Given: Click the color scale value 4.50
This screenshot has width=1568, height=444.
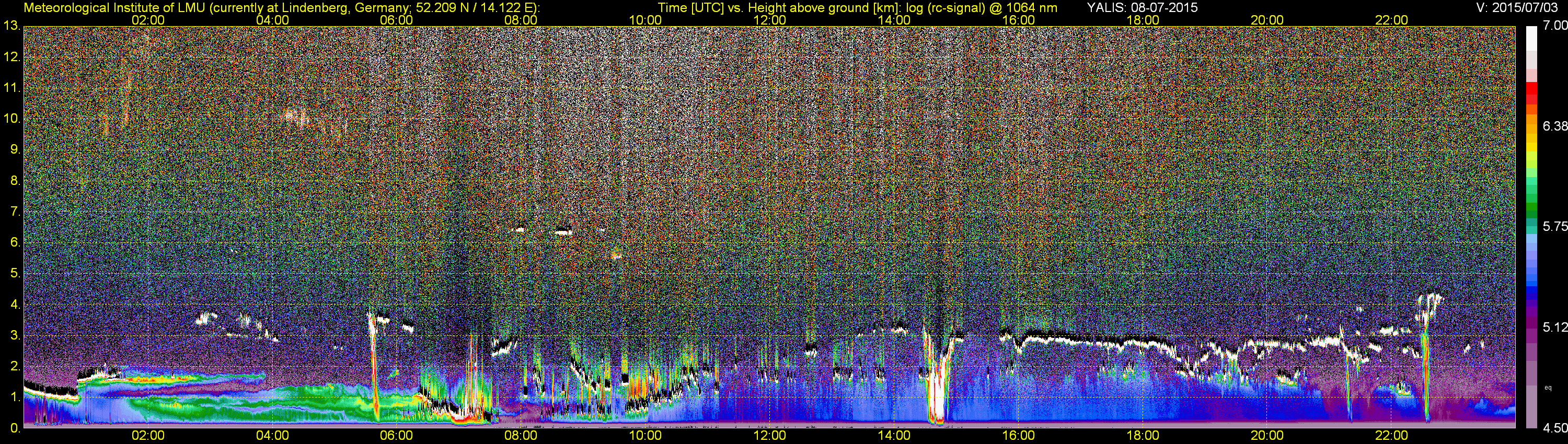Looking at the screenshot, I should click(x=1555, y=428).
